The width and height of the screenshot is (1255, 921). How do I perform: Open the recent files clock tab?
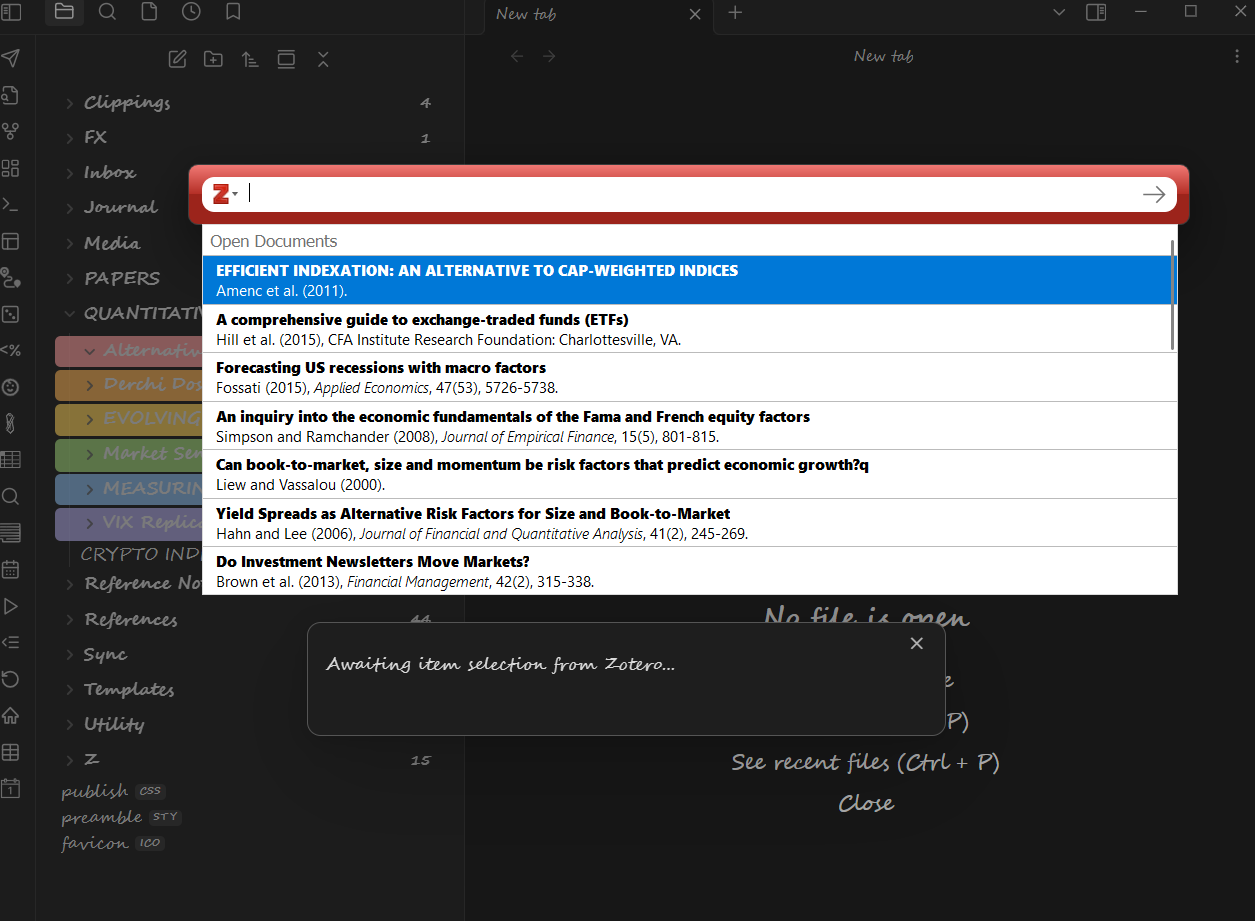pyautogui.click(x=190, y=12)
